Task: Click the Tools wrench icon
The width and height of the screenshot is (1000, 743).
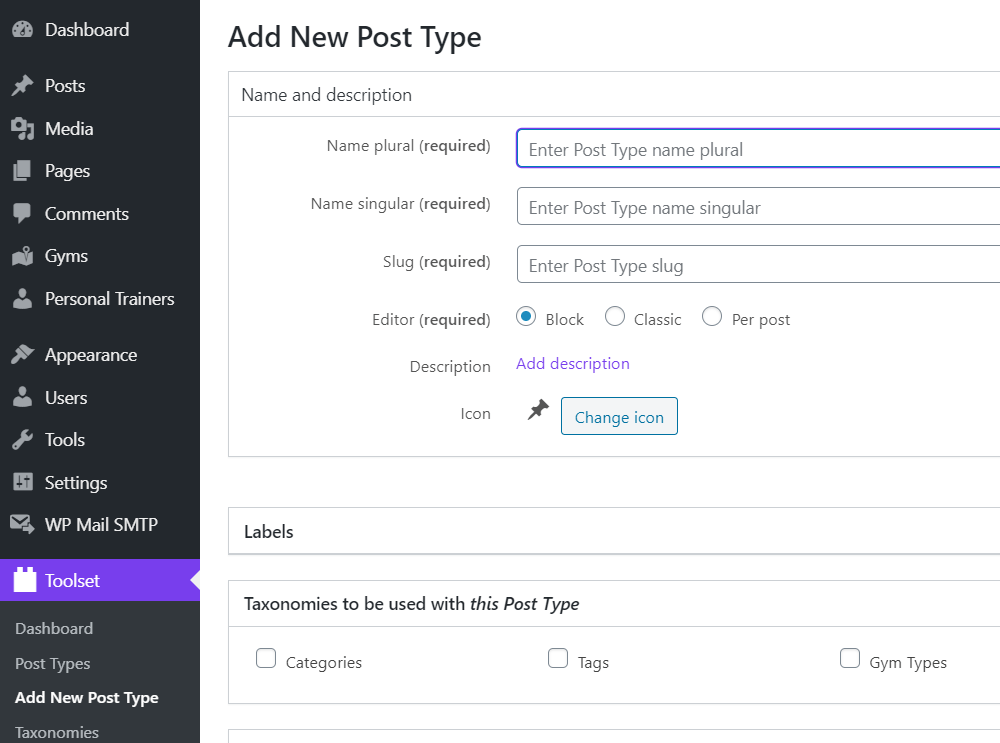Action: click(22, 440)
